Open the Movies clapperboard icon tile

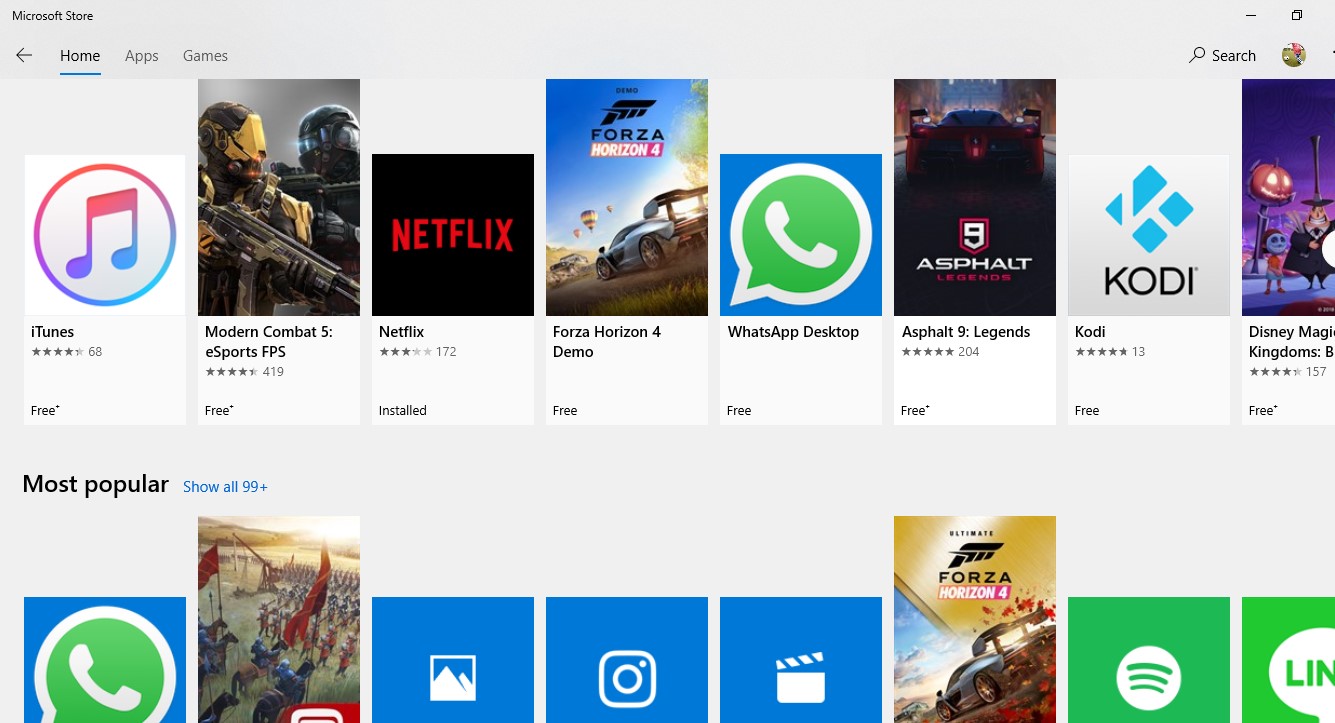(801, 660)
